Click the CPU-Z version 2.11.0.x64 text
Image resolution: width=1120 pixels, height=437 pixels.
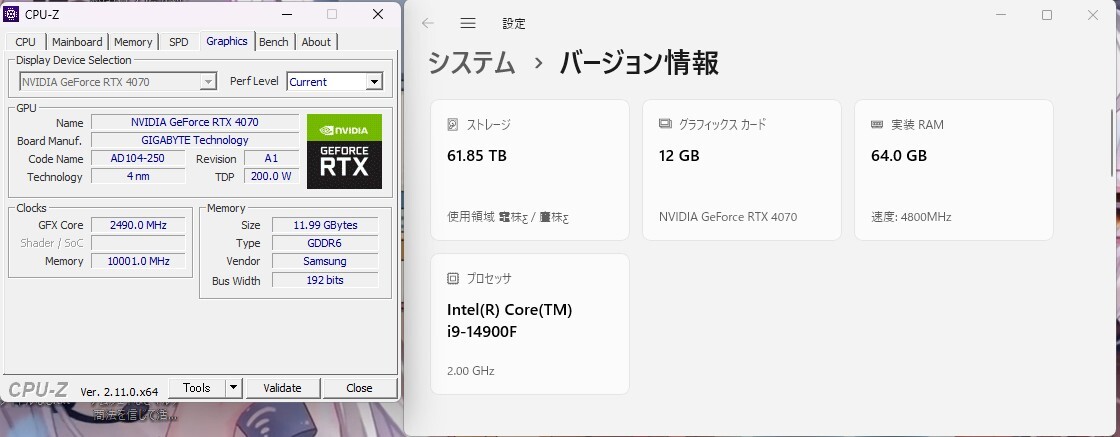tap(119, 391)
